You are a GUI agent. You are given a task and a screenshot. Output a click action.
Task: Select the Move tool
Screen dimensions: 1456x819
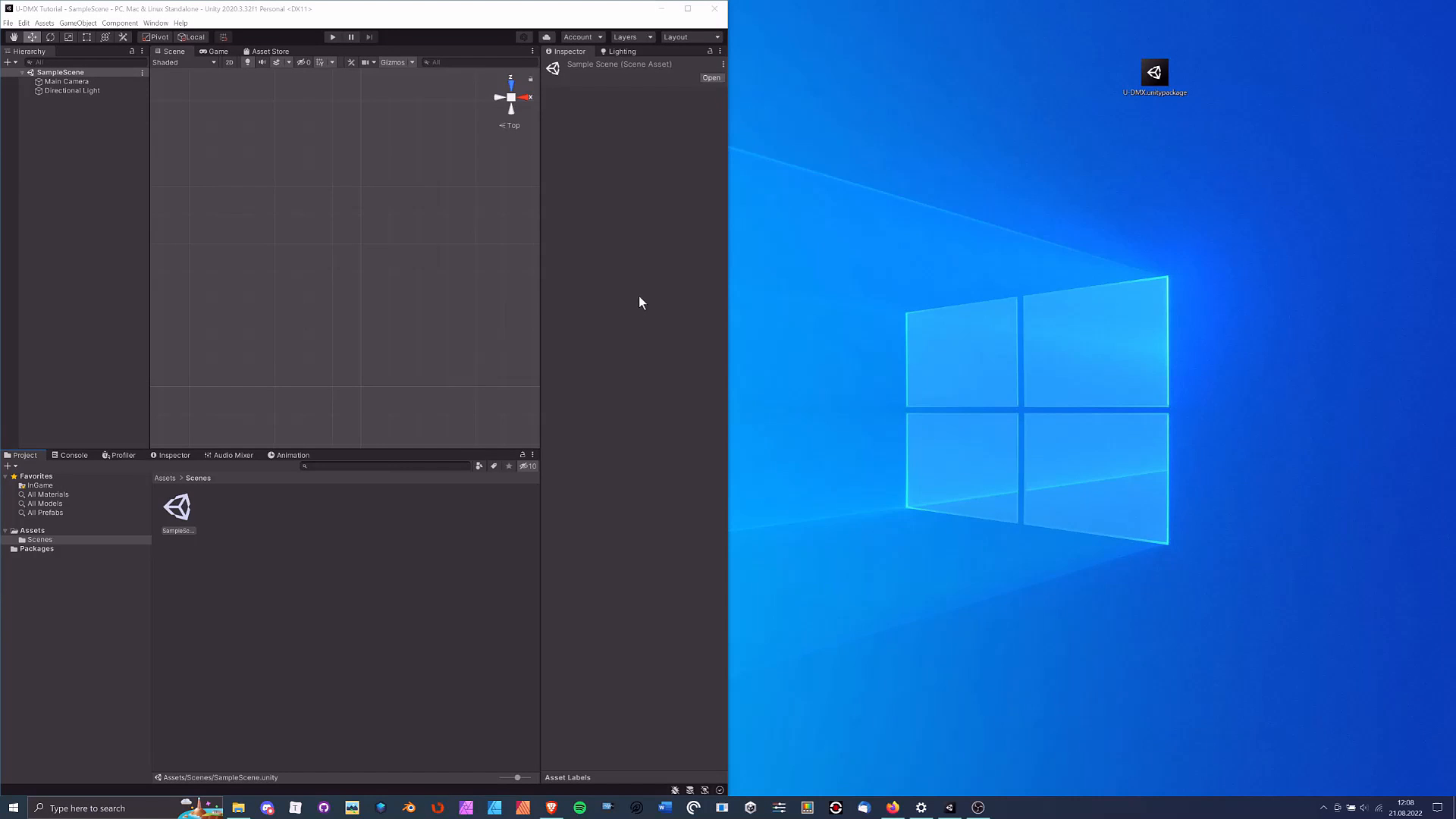(32, 37)
